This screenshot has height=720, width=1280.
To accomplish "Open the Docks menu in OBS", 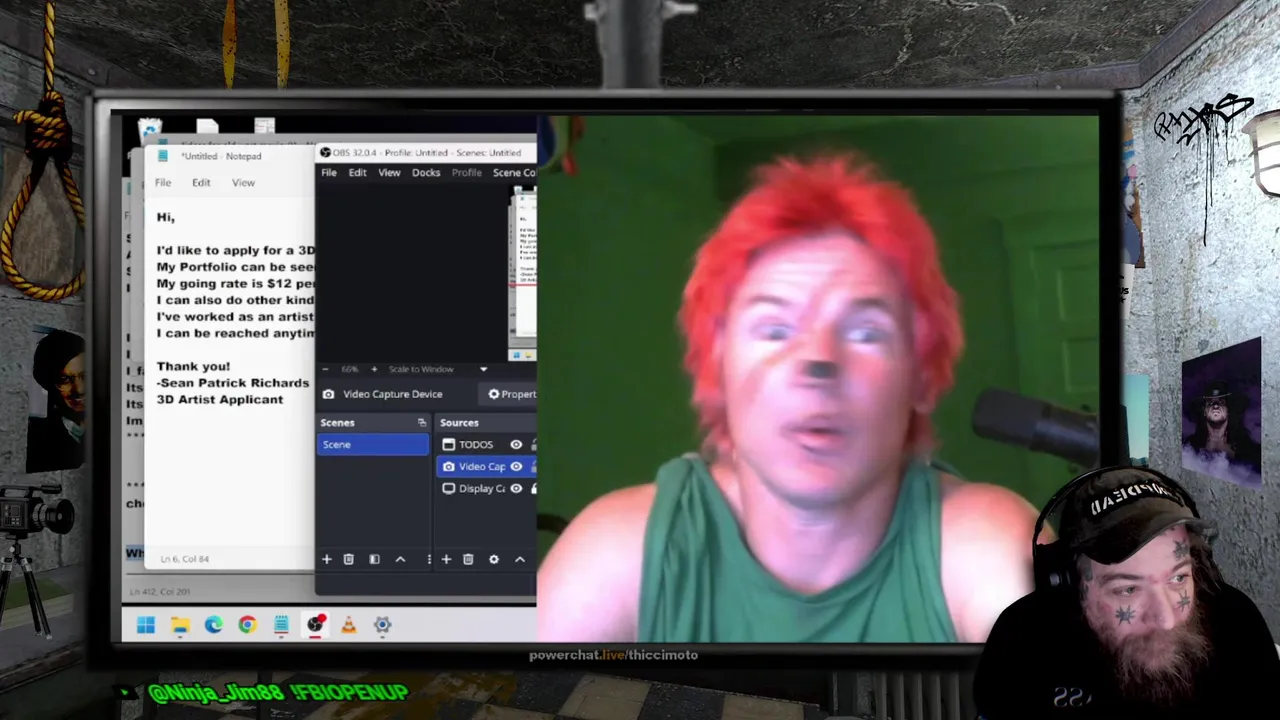I will (x=426, y=172).
